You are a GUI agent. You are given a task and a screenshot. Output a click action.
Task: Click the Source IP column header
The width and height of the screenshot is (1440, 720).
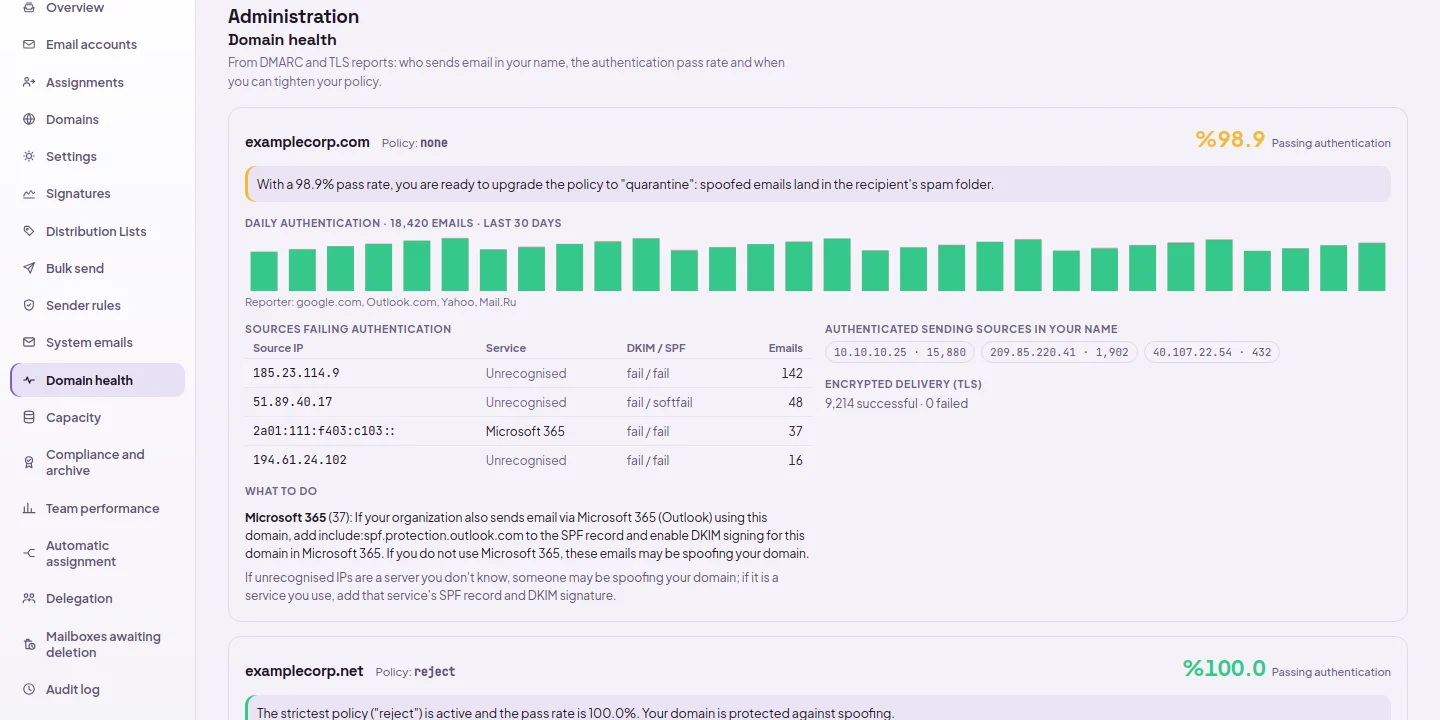[278, 348]
